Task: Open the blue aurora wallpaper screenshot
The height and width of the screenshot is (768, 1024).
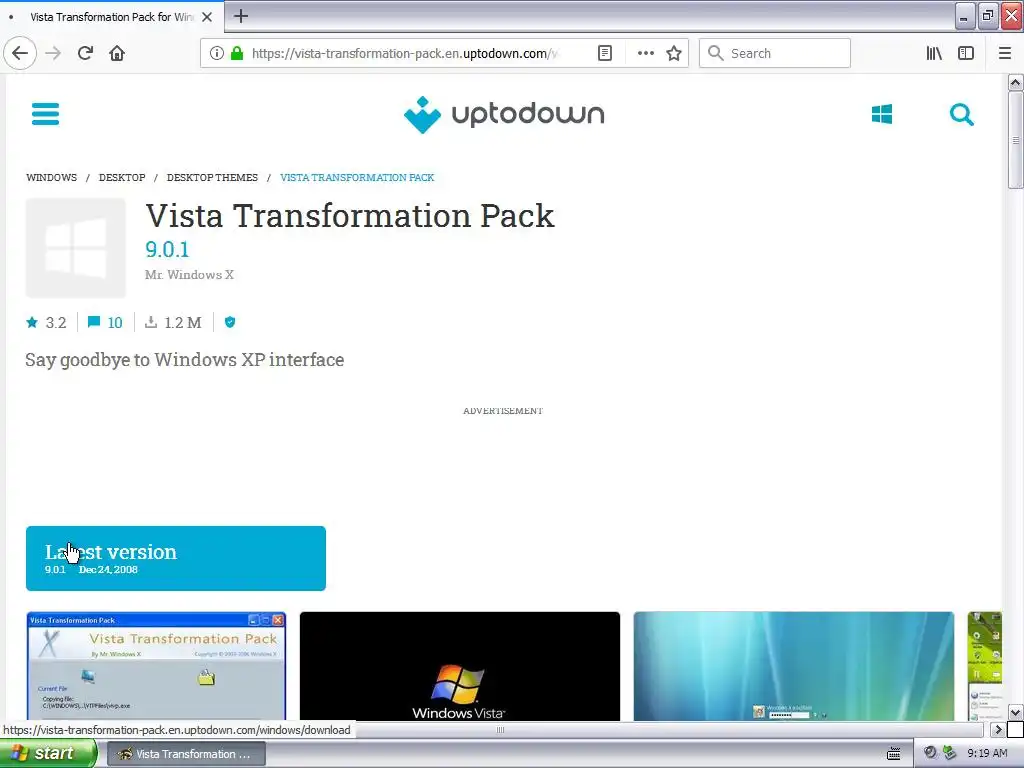Action: point(793,666)
